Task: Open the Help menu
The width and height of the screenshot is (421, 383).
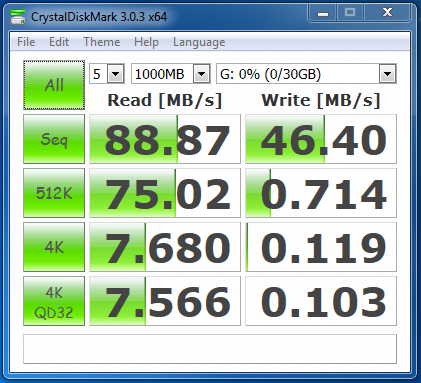Action: pos(146,42)
